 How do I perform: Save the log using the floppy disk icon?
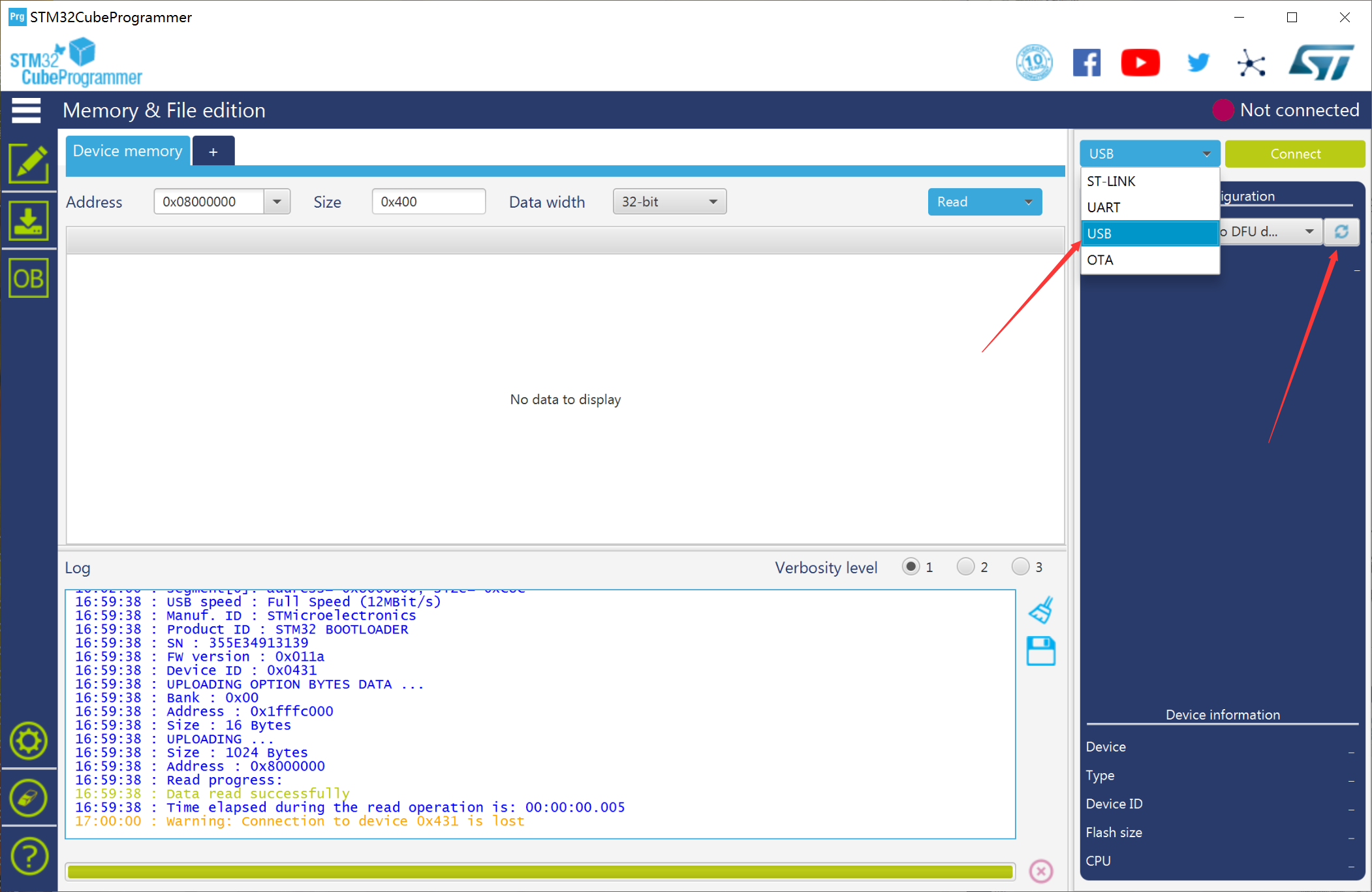pyautogui.click(x=1040, y=651)
